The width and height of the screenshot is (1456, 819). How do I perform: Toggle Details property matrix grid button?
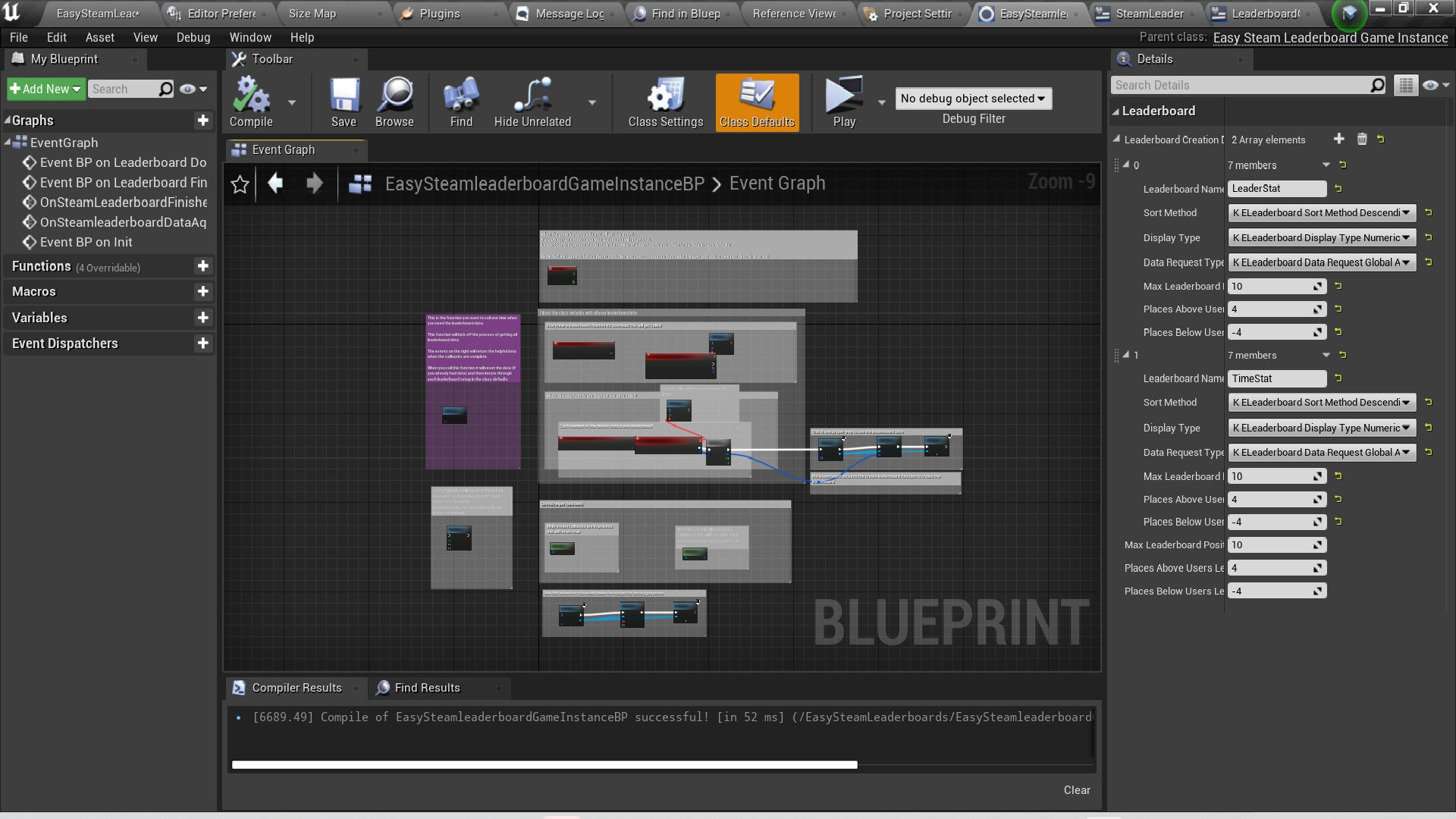[1405, 86]
